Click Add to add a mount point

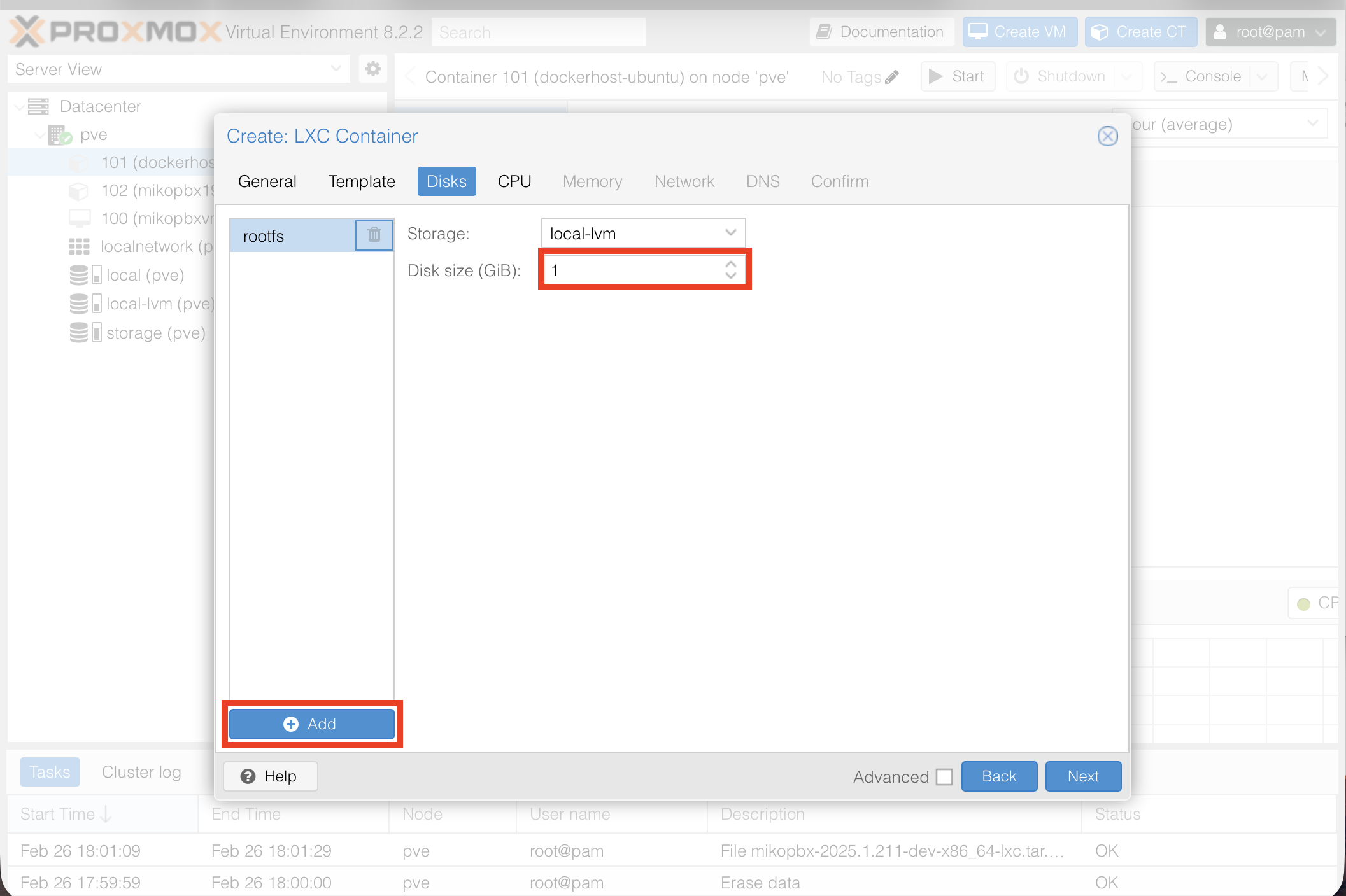[311, 724]
